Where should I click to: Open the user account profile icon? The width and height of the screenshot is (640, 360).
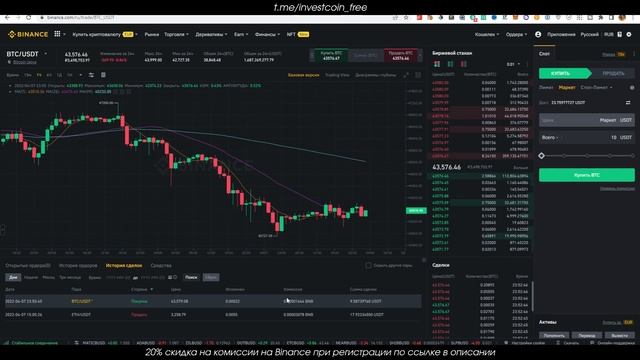coord(538,34)
